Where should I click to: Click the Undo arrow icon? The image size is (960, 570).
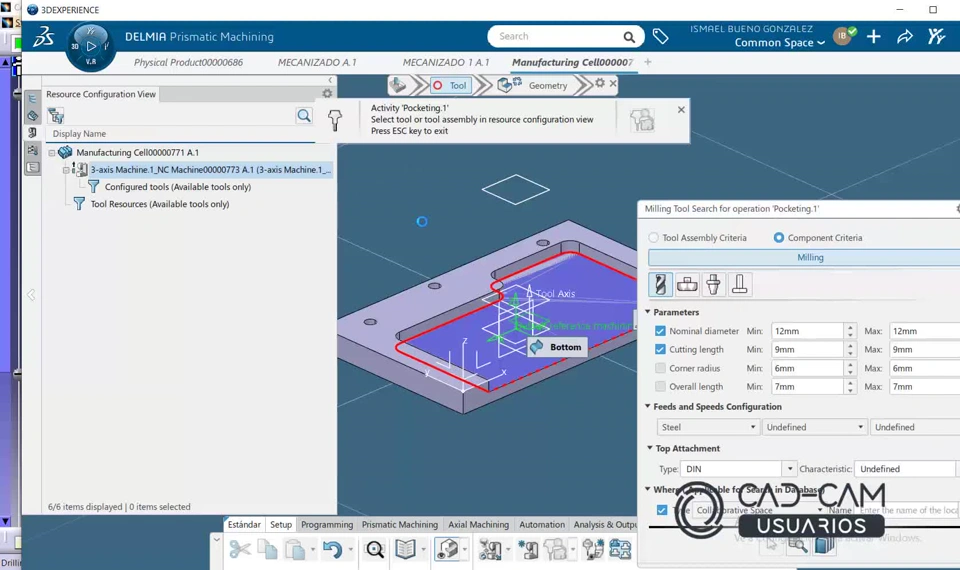[x=332, y=549]
